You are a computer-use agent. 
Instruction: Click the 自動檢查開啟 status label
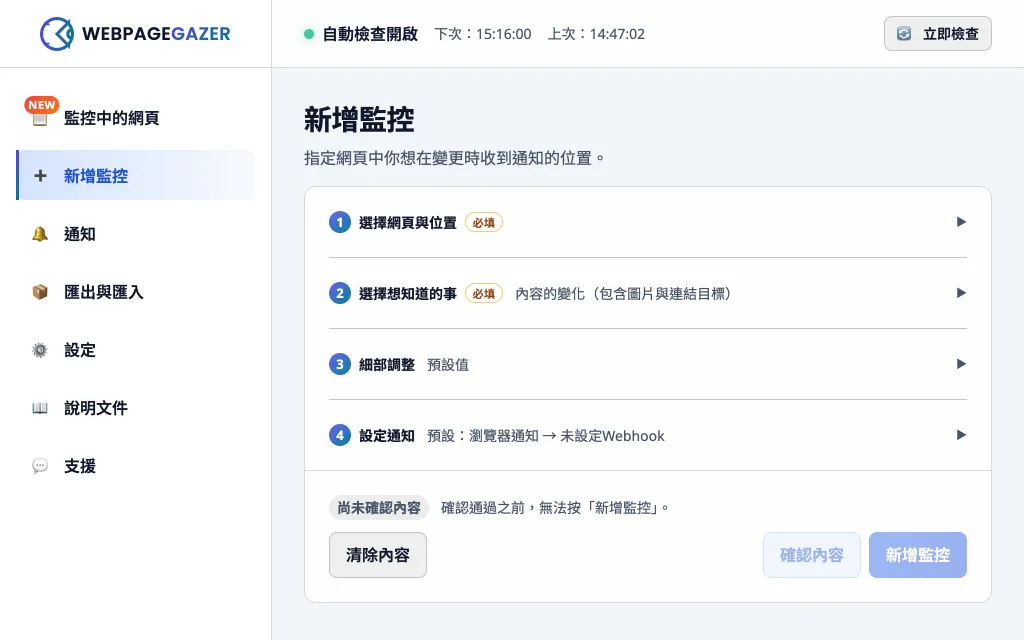click(370, 34)
